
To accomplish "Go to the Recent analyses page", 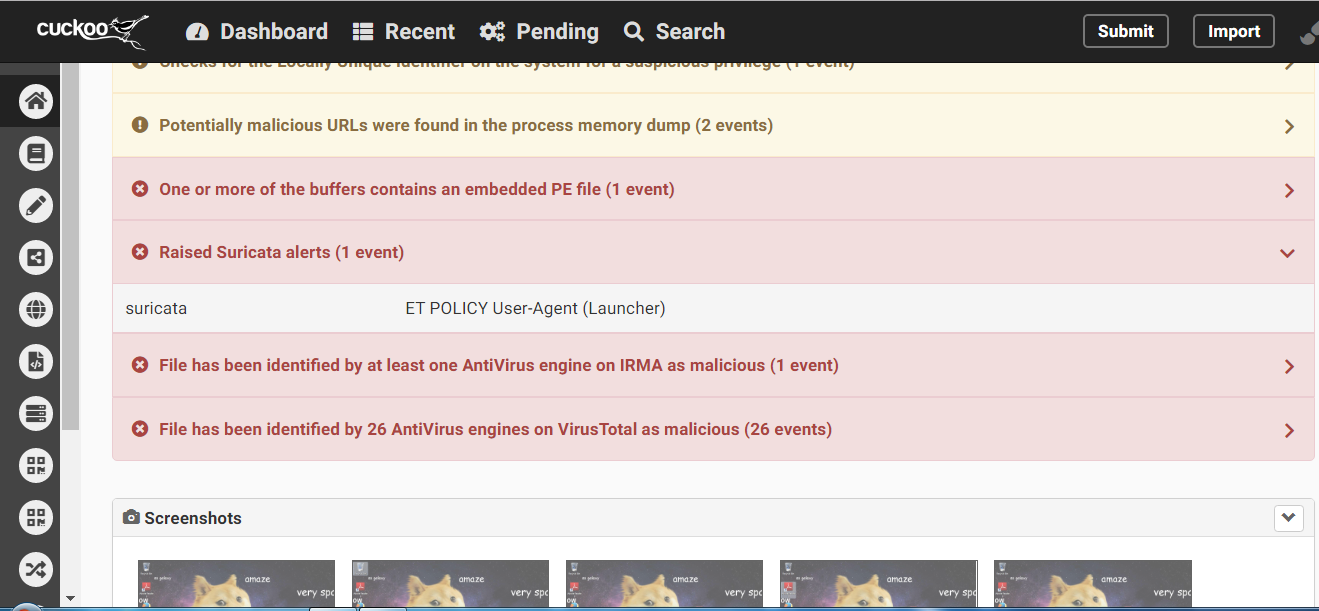I will [x=404, y=32].
